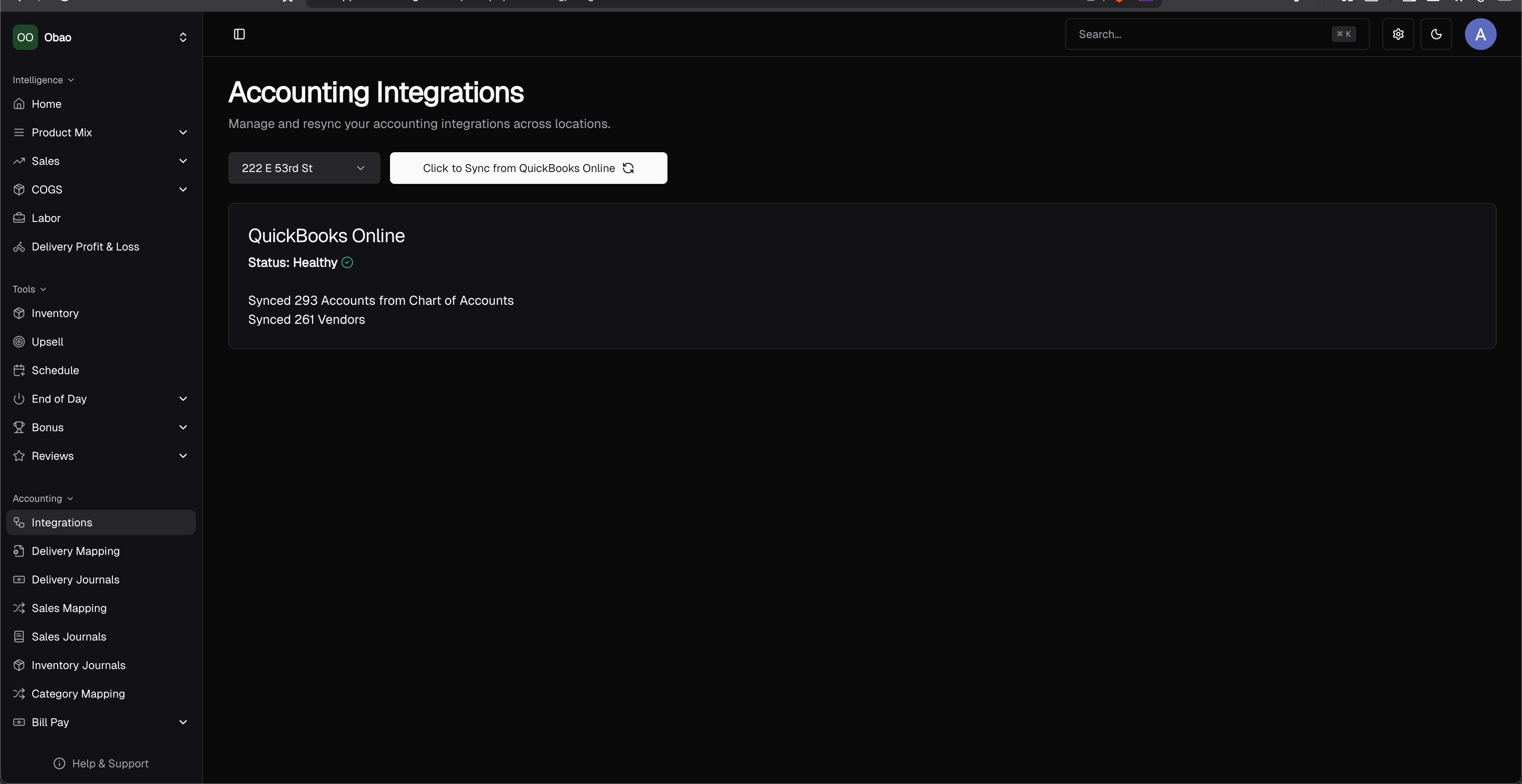Expand the Product Mix submenu chevron
Image resolution: width=1522 pixels, height=784 pixels.
coord(183,132)
